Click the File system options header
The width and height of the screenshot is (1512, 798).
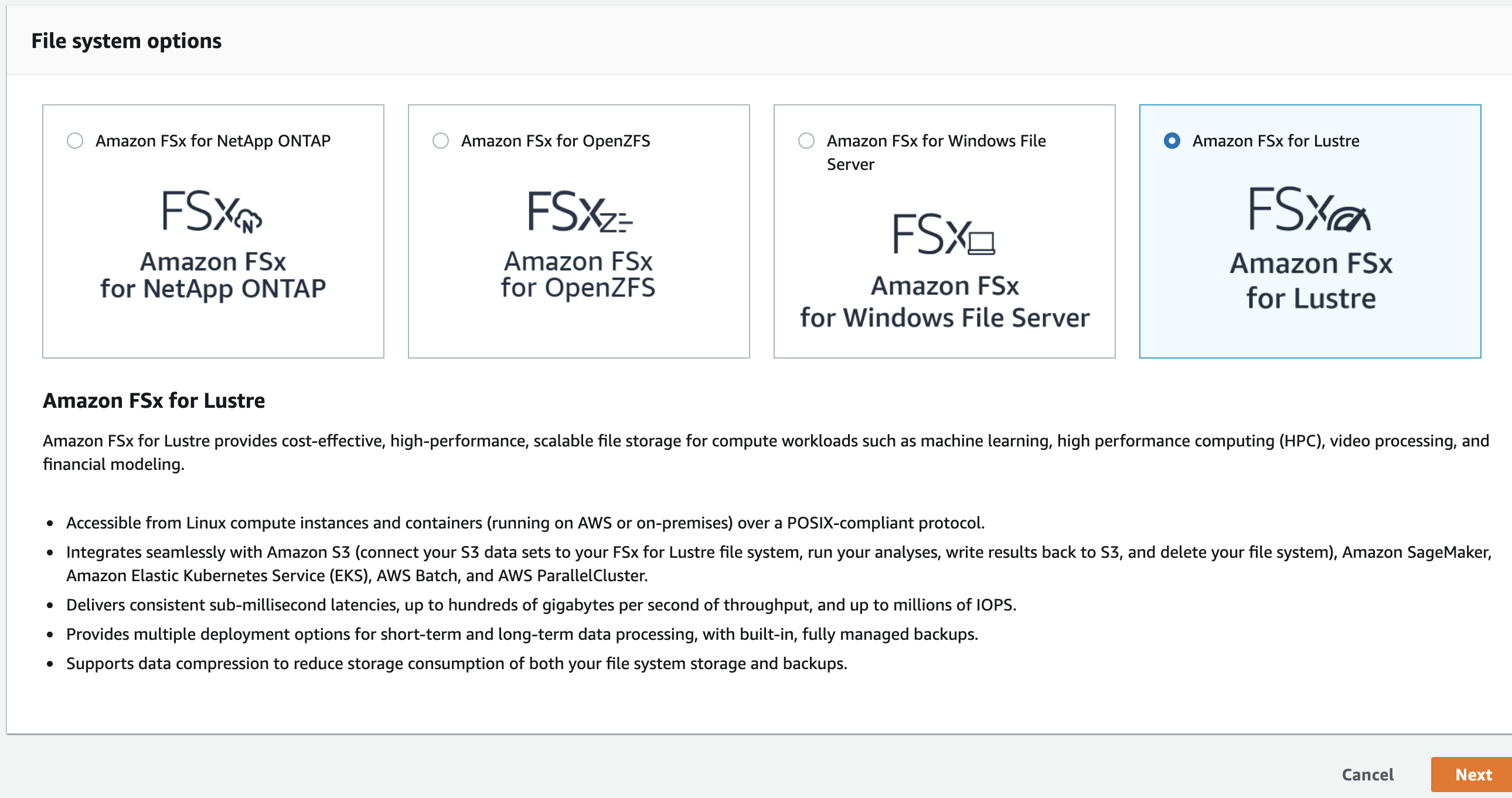point(126,40)
